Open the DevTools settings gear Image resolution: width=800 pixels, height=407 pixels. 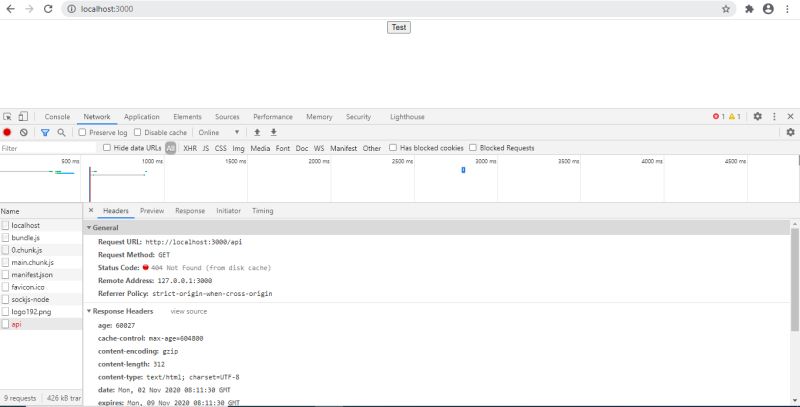758,116
